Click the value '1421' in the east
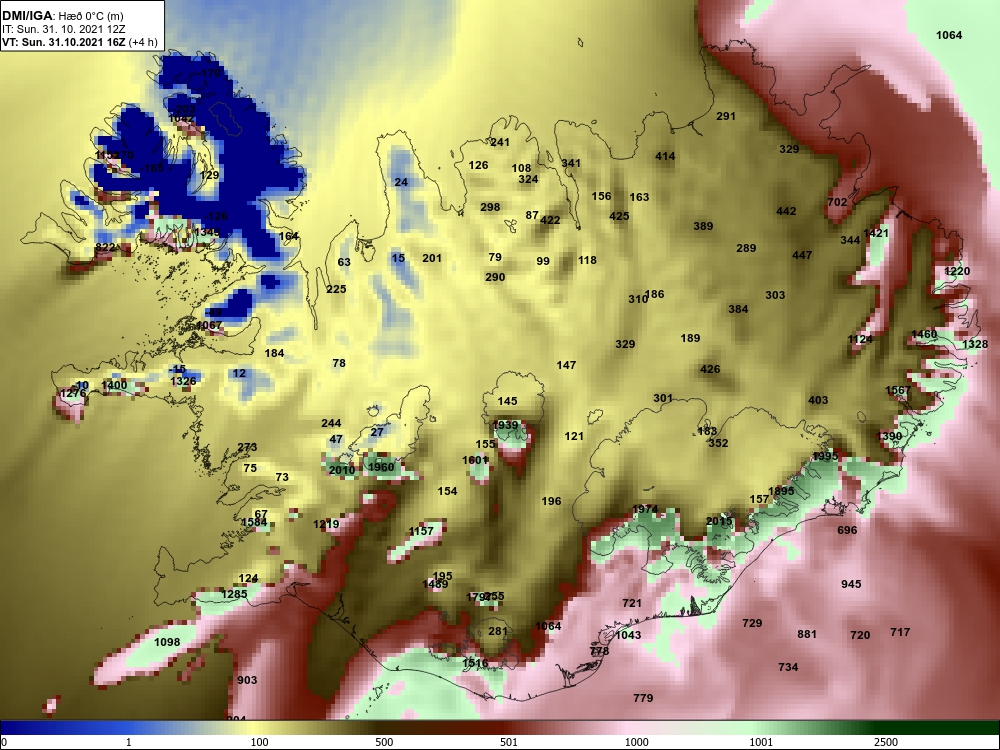This screenshot has height=750, width=1000. (876, 233)
